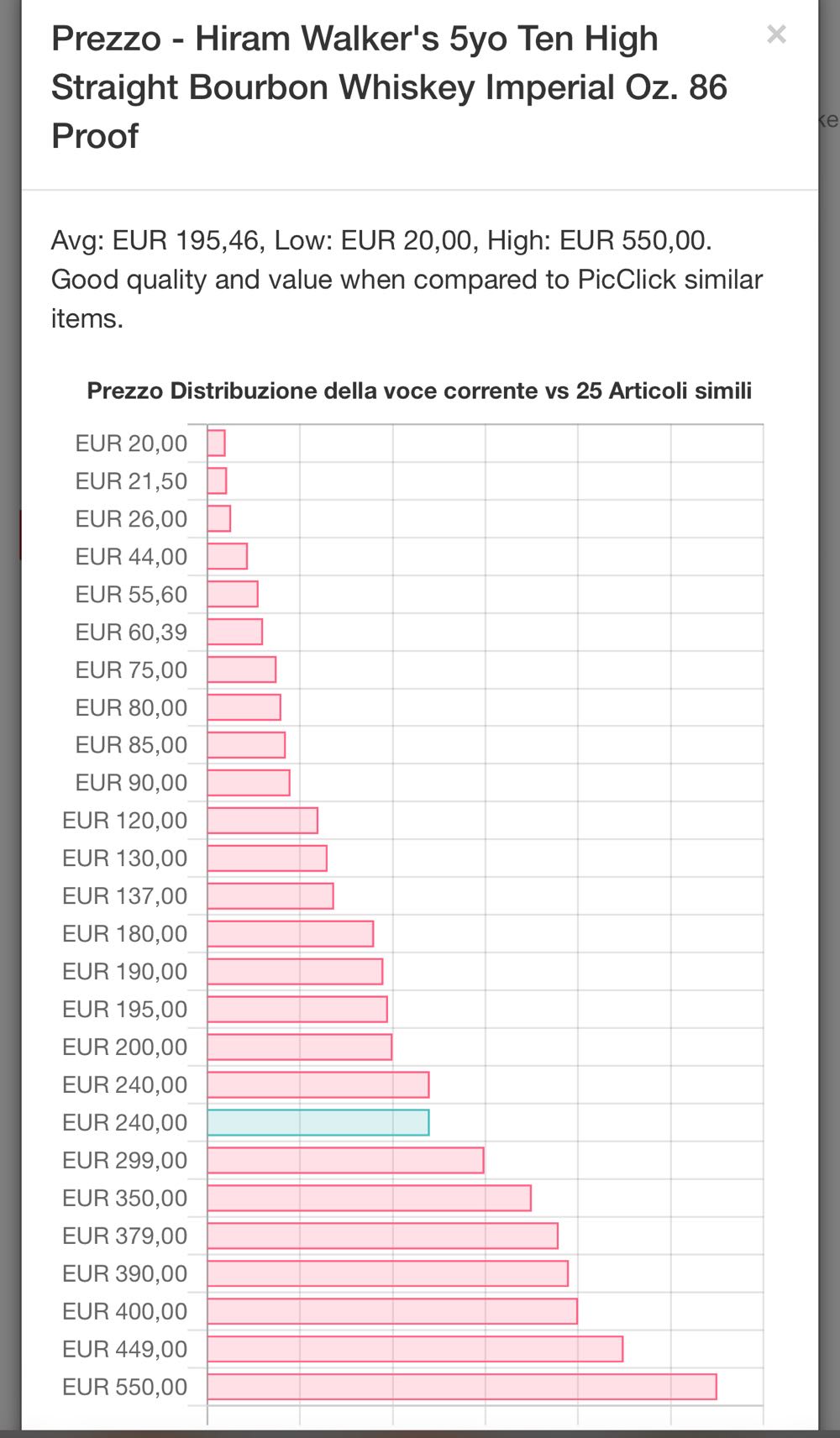840x1438 pixels.
Task: Click the EUR 350,00 bar
Action: coord(369,1198)
